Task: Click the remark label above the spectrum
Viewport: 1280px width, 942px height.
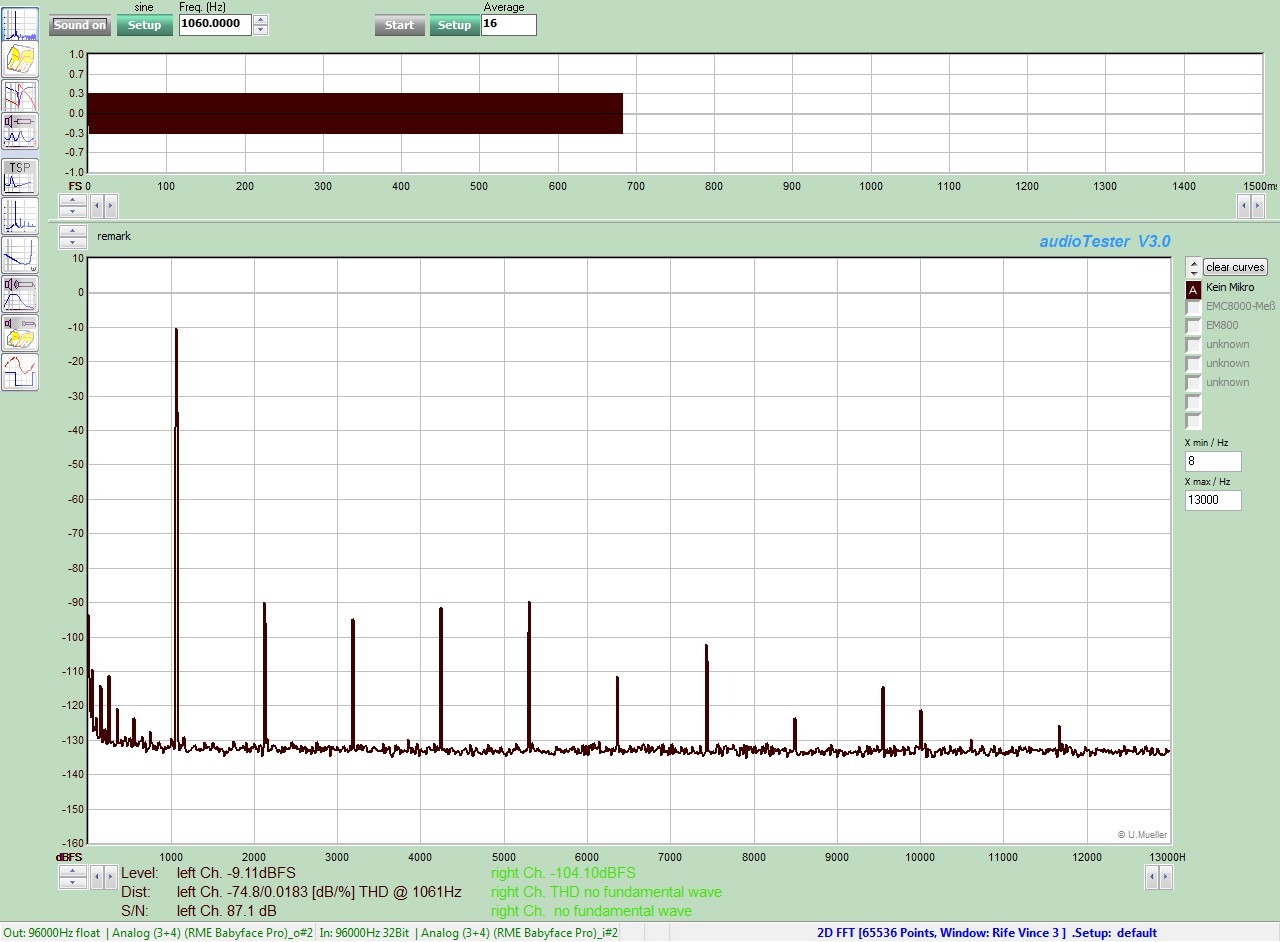Action: click(114, 237)
